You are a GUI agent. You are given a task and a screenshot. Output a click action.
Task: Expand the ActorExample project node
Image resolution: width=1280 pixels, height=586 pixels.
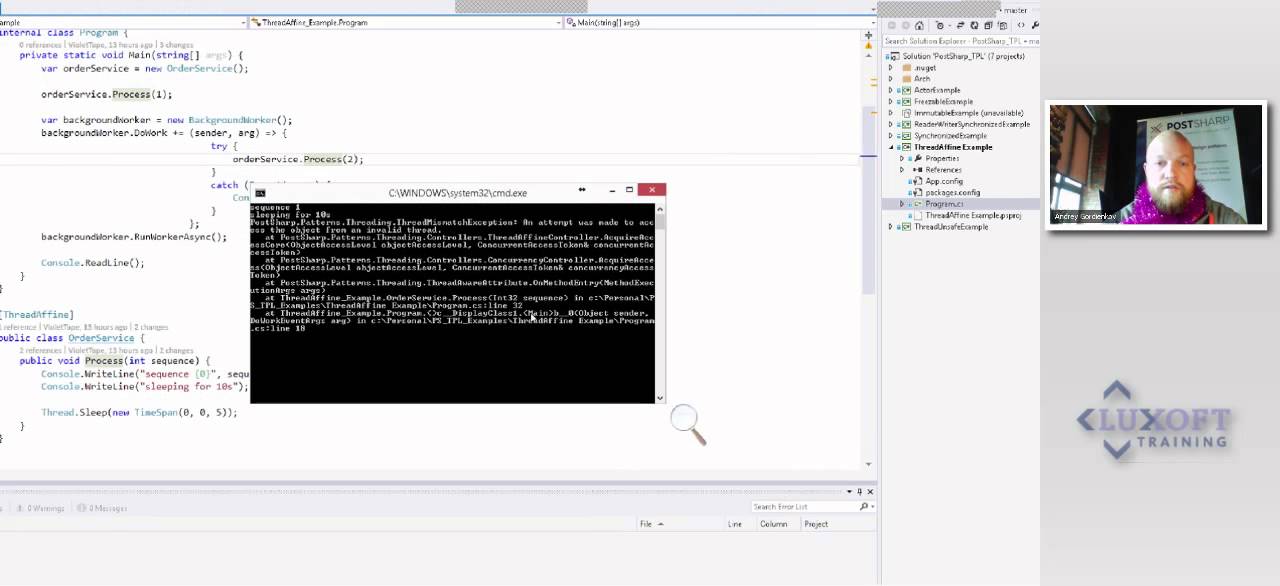891,90
